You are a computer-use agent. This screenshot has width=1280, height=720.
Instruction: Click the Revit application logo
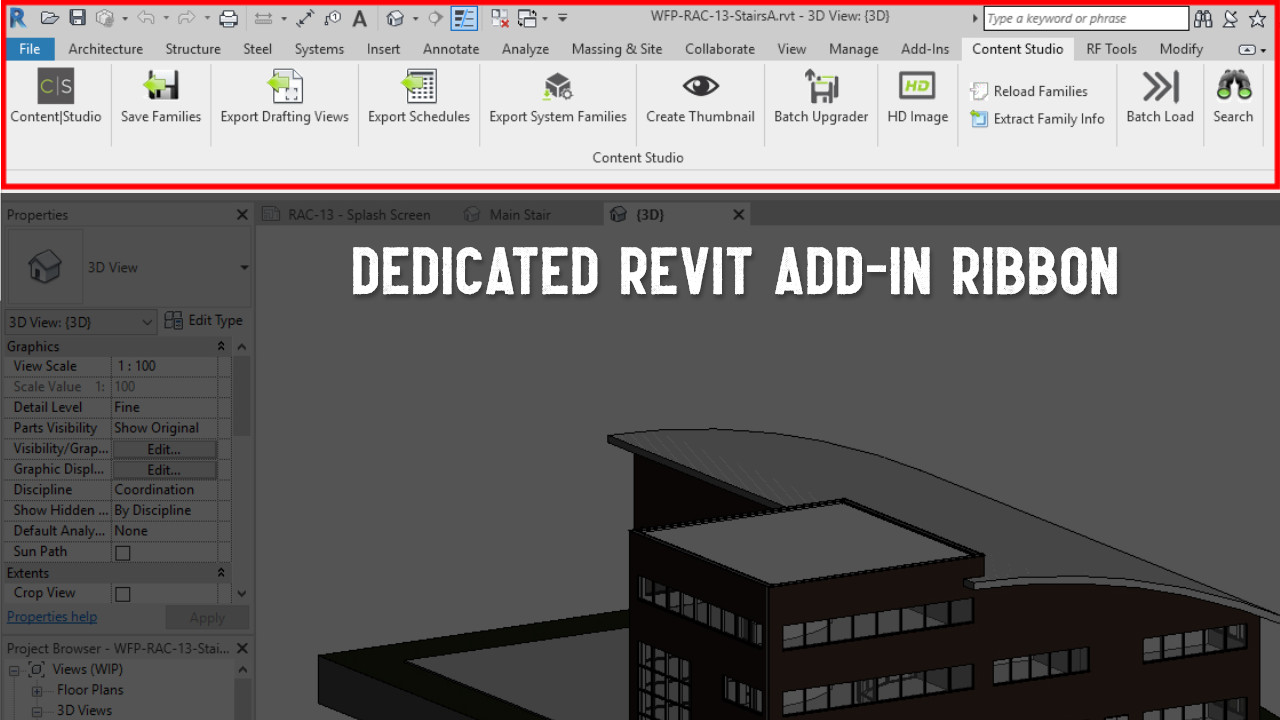pyautogui.click(x=17, y=17)
